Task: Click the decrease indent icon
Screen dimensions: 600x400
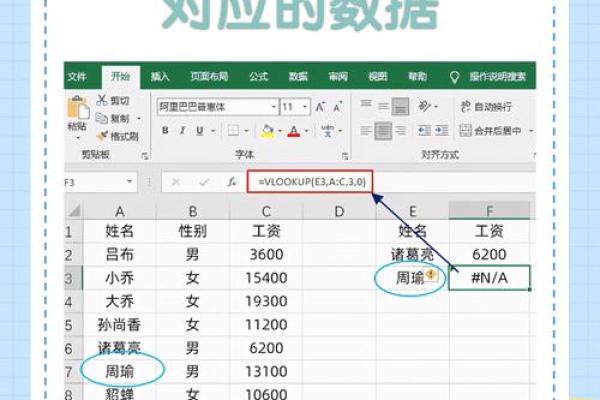Action: (x=424, y=131)
